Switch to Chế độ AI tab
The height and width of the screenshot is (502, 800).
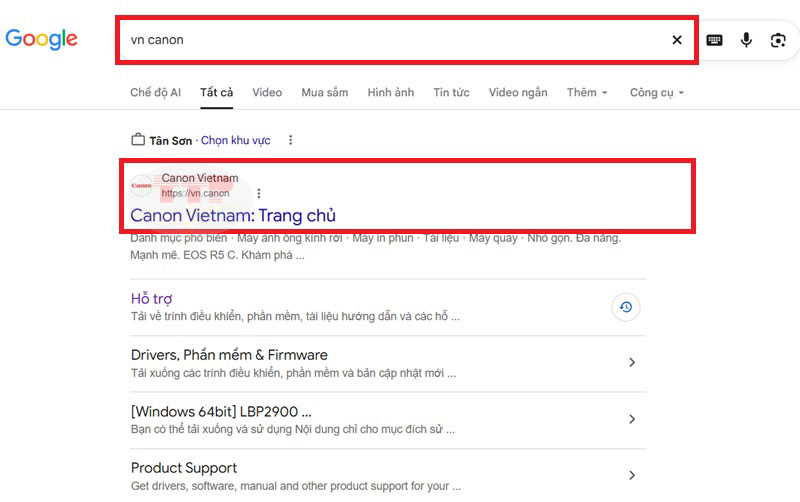(155, 92)
